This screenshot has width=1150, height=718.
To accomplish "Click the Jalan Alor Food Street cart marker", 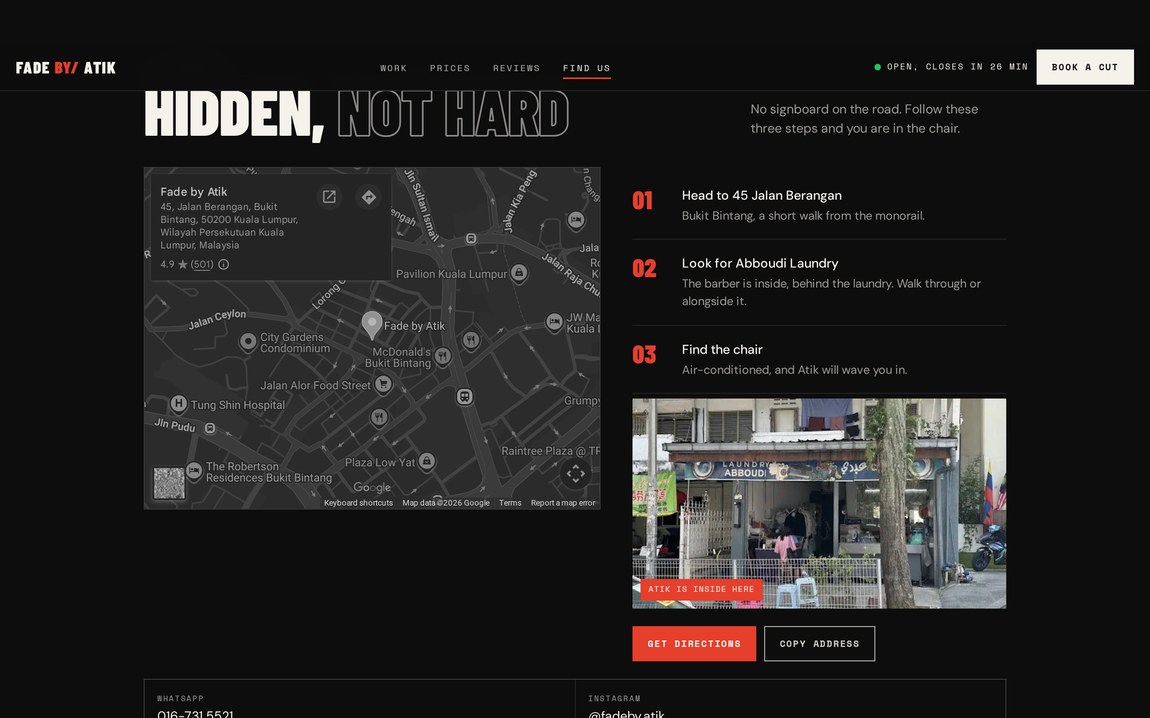I will click(383, 384).
